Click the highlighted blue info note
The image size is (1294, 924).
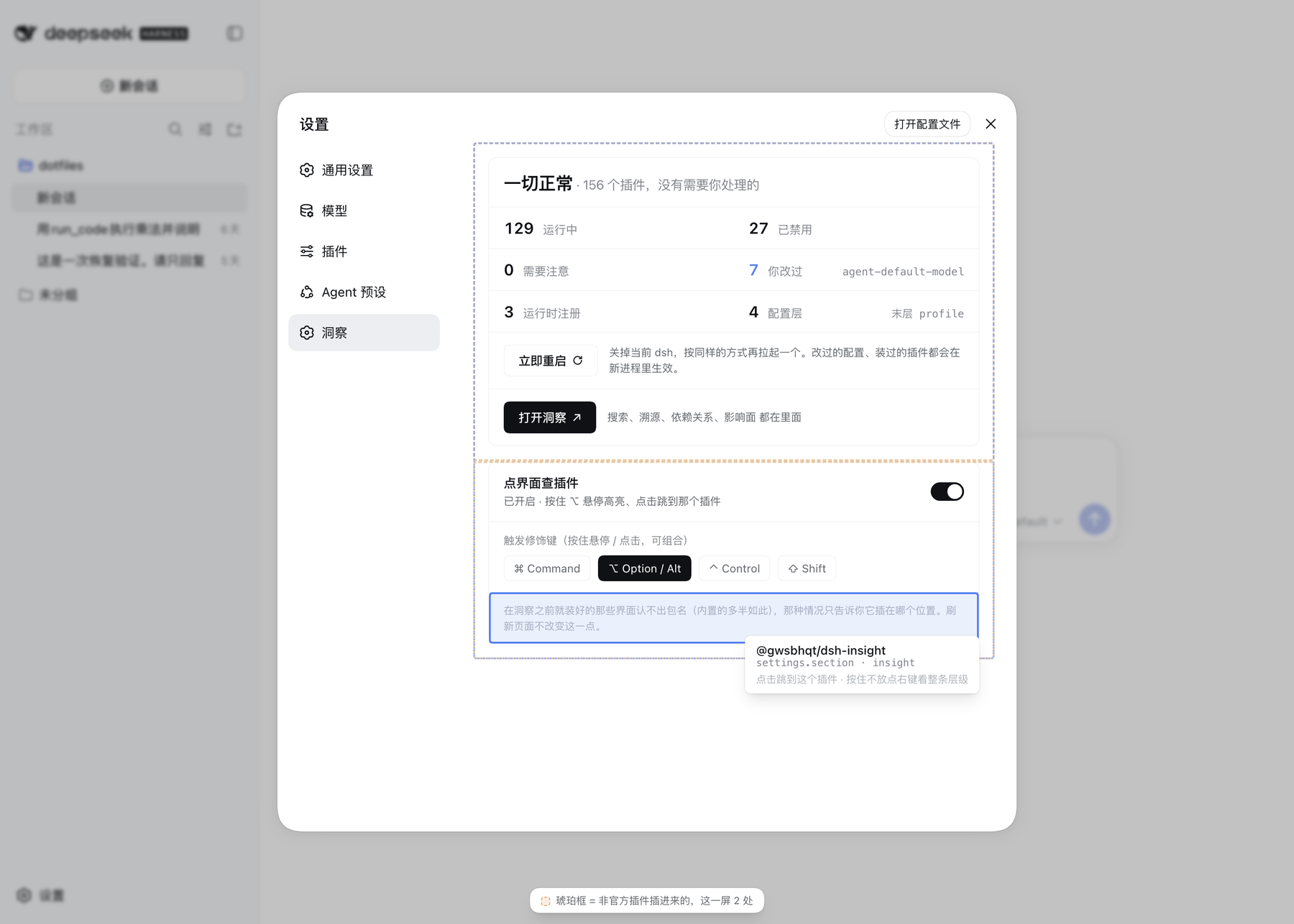[733, 618]
